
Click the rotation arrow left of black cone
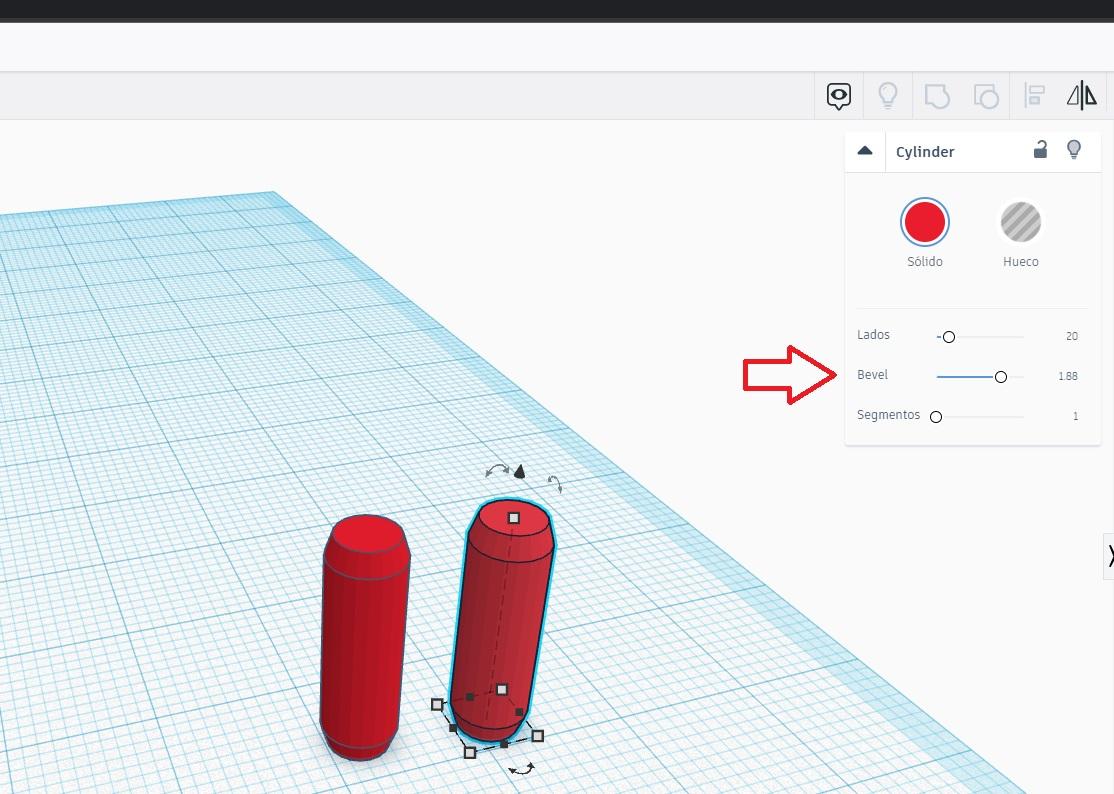pyautogui.click(x=497, y=470)
